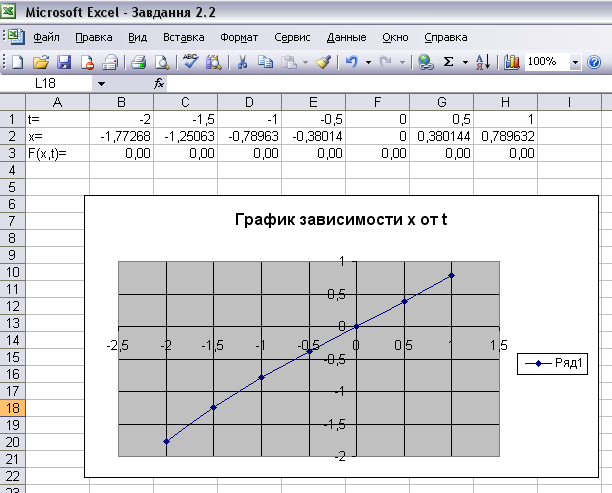Open the Вид menu

pos(137,37)
